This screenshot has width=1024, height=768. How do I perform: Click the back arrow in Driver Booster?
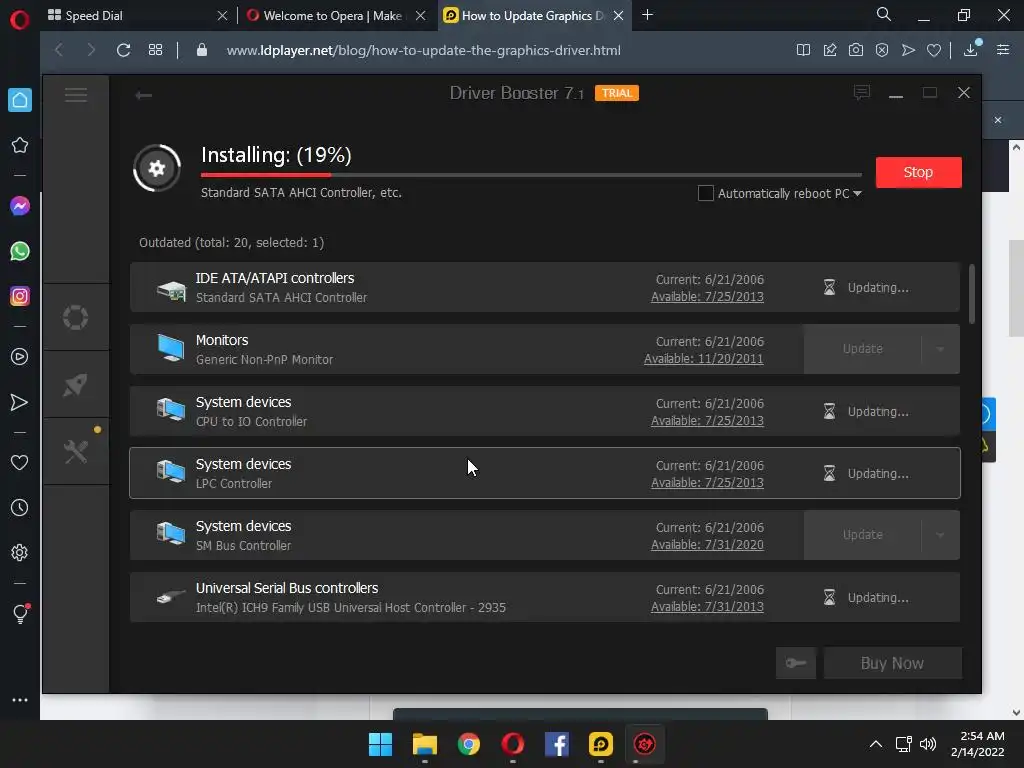[144, 95]
